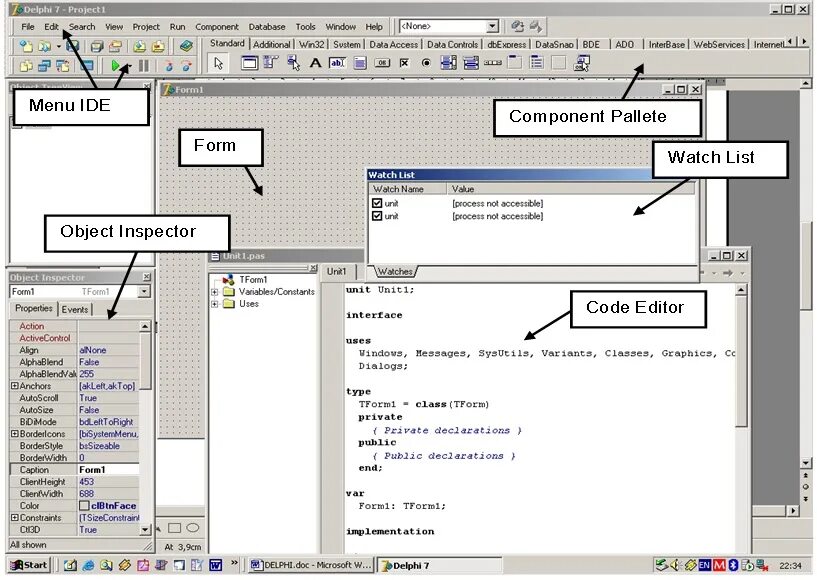817x580 pixels.
Task: Switch to Events tab in Object Inspector
Action: pos(75,310)
